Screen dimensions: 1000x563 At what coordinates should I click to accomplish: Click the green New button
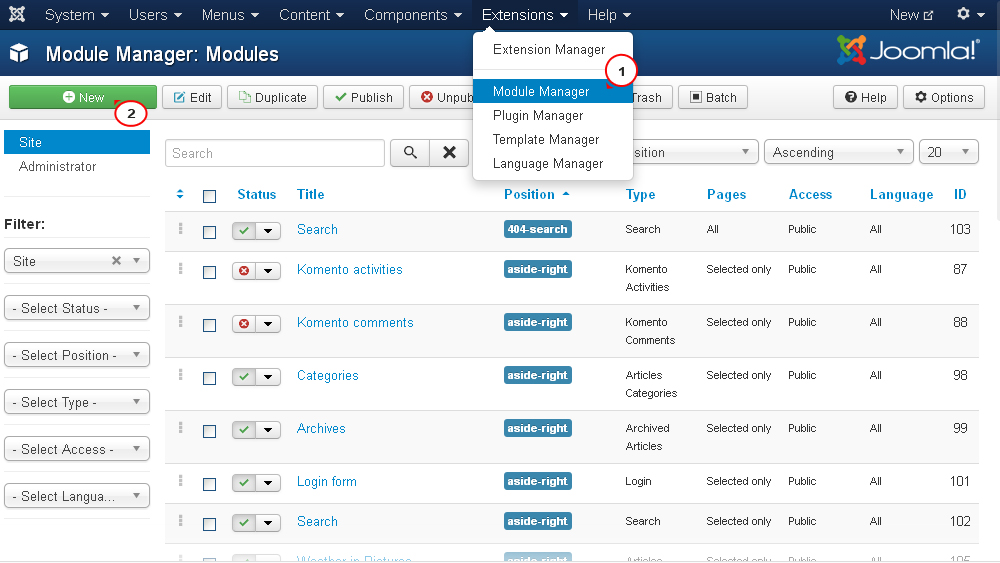pos(83,97)
